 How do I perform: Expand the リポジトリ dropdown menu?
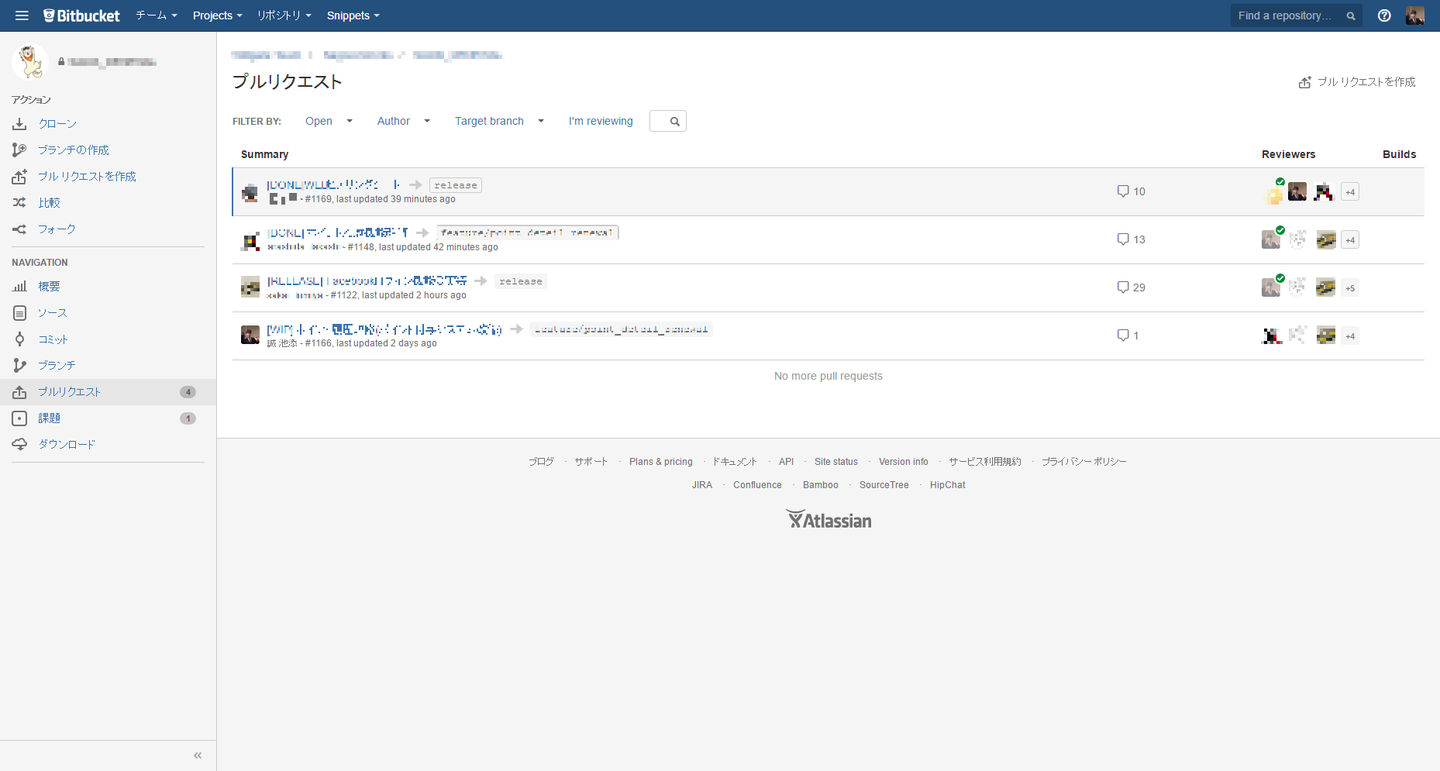[x=284, y=16]
